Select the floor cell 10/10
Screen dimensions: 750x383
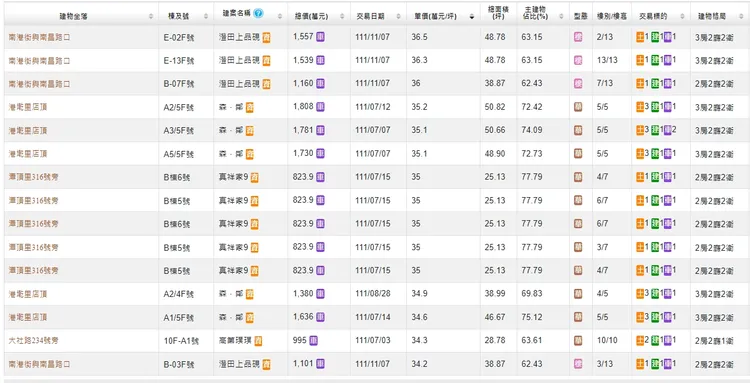pos(607,340)
